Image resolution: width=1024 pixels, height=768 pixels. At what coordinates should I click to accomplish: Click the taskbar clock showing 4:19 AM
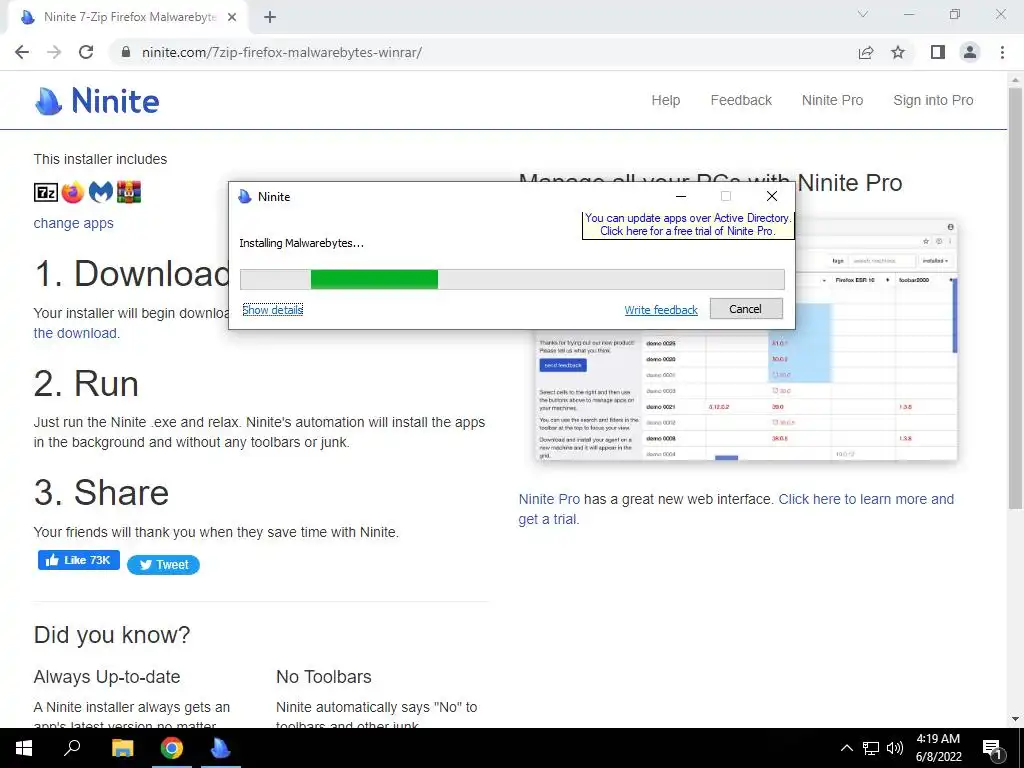(938, 748)
